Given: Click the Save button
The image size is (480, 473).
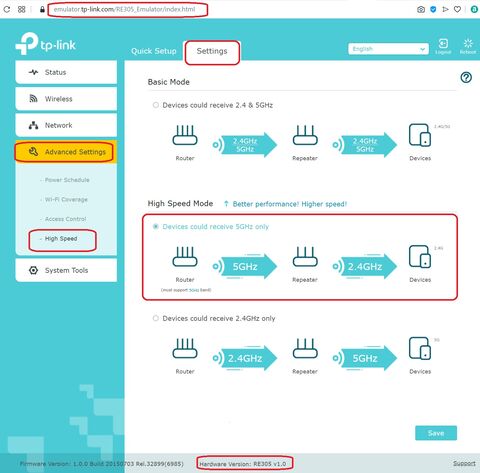Looking at the screenshot, I should (436, 433).
